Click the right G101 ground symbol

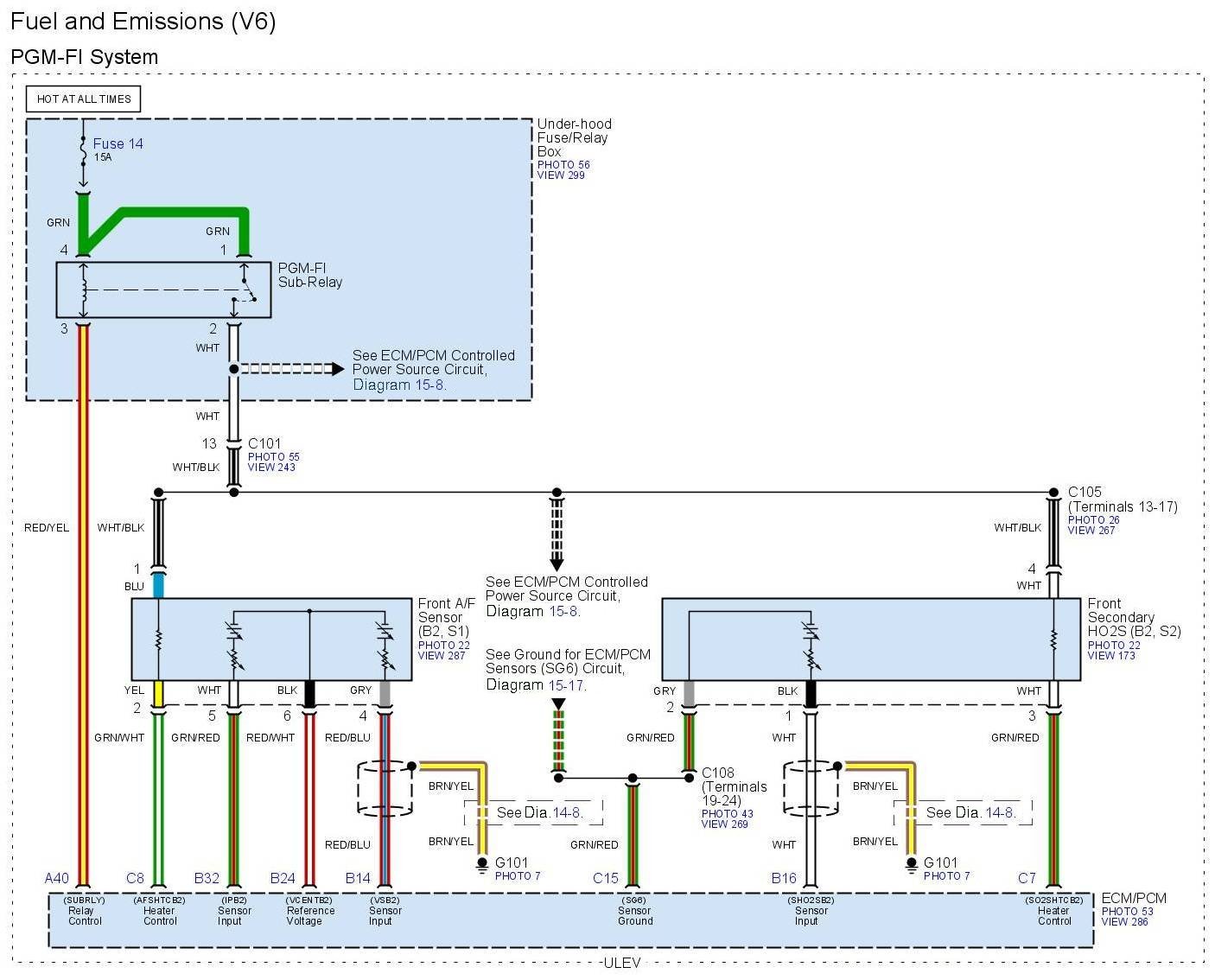point(911,865)
